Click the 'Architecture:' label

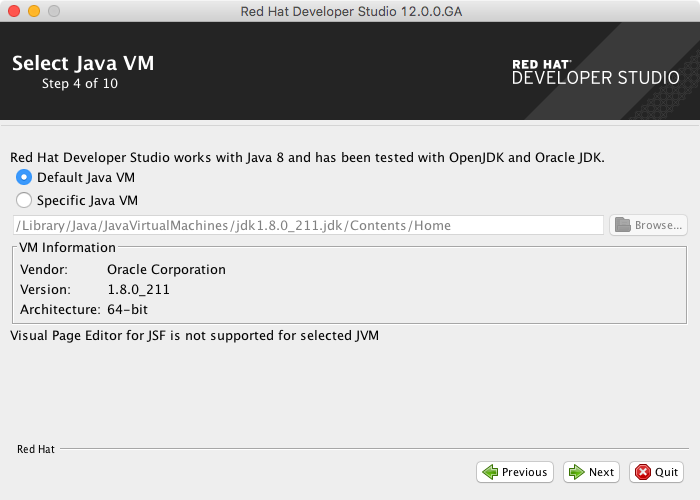click(60, 309)
